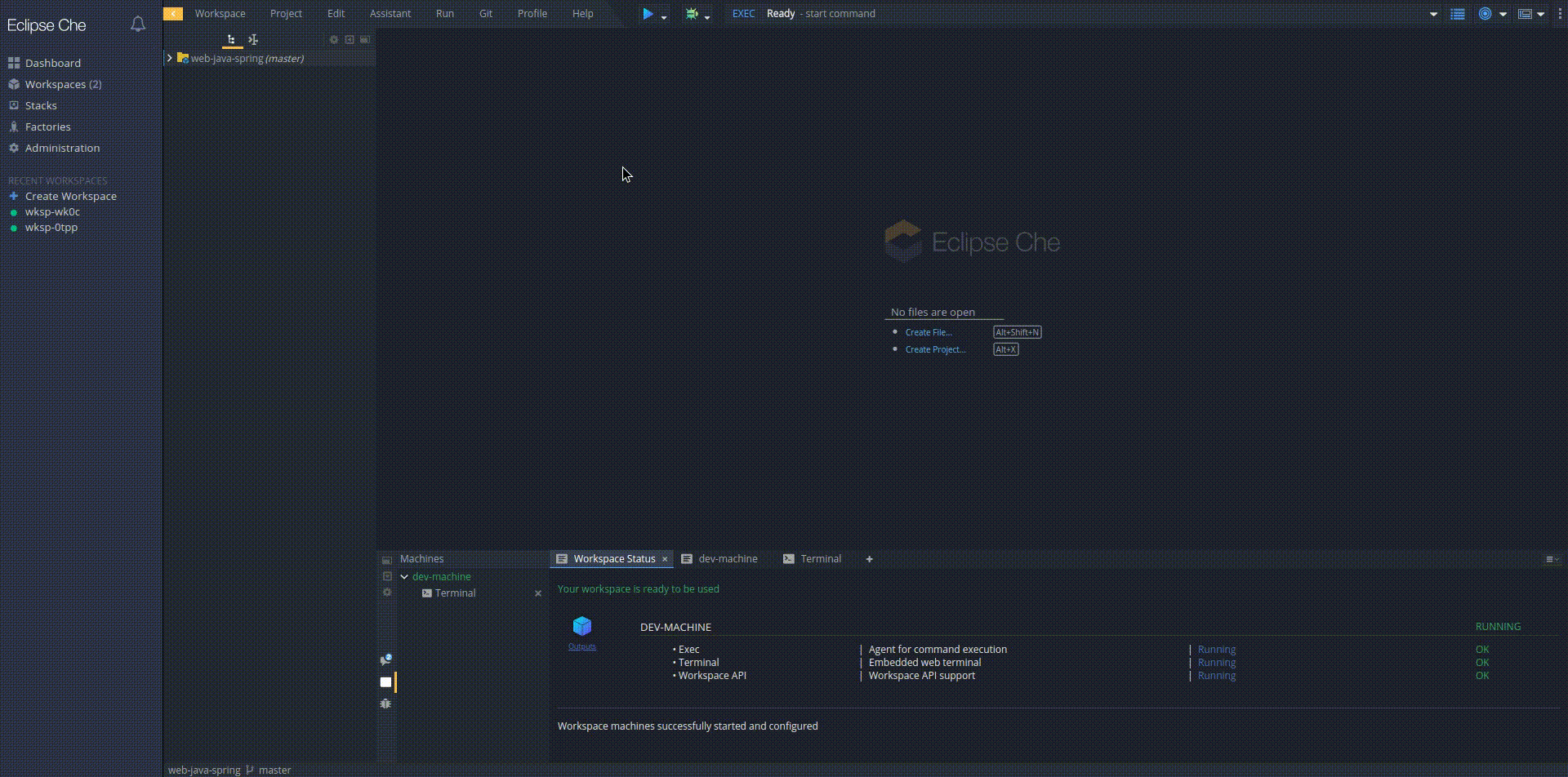Click the debug icon in the toolbar

pyautogui.click(x=692, y=13)
